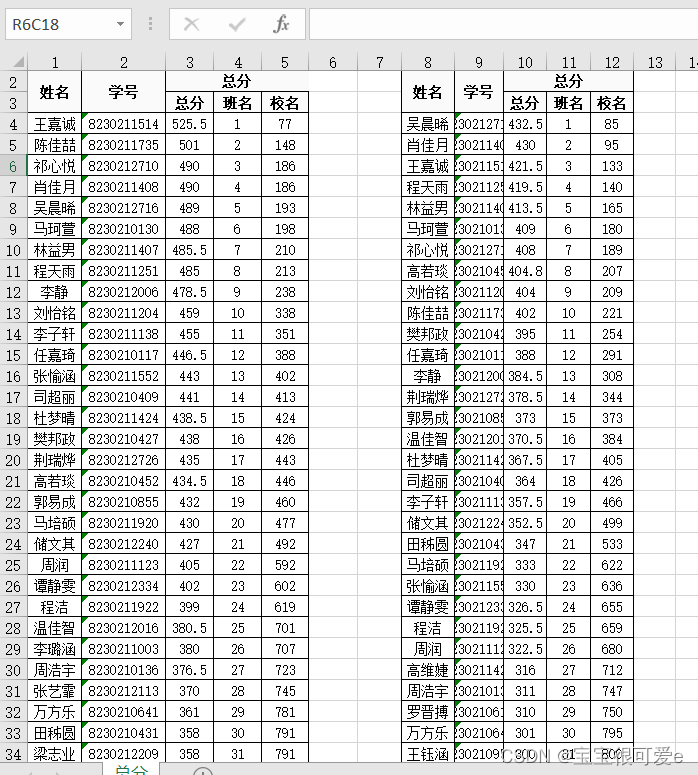The image size is (698, 775).
Task: Select column header 1
Action: point(55,62)
